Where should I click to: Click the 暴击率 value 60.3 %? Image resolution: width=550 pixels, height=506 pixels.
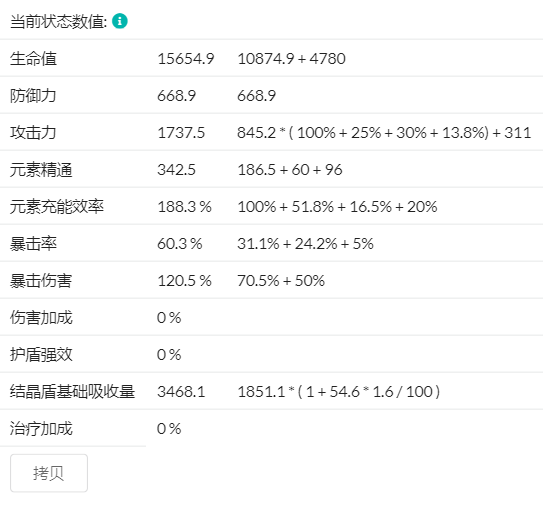(x=180, y=244)
